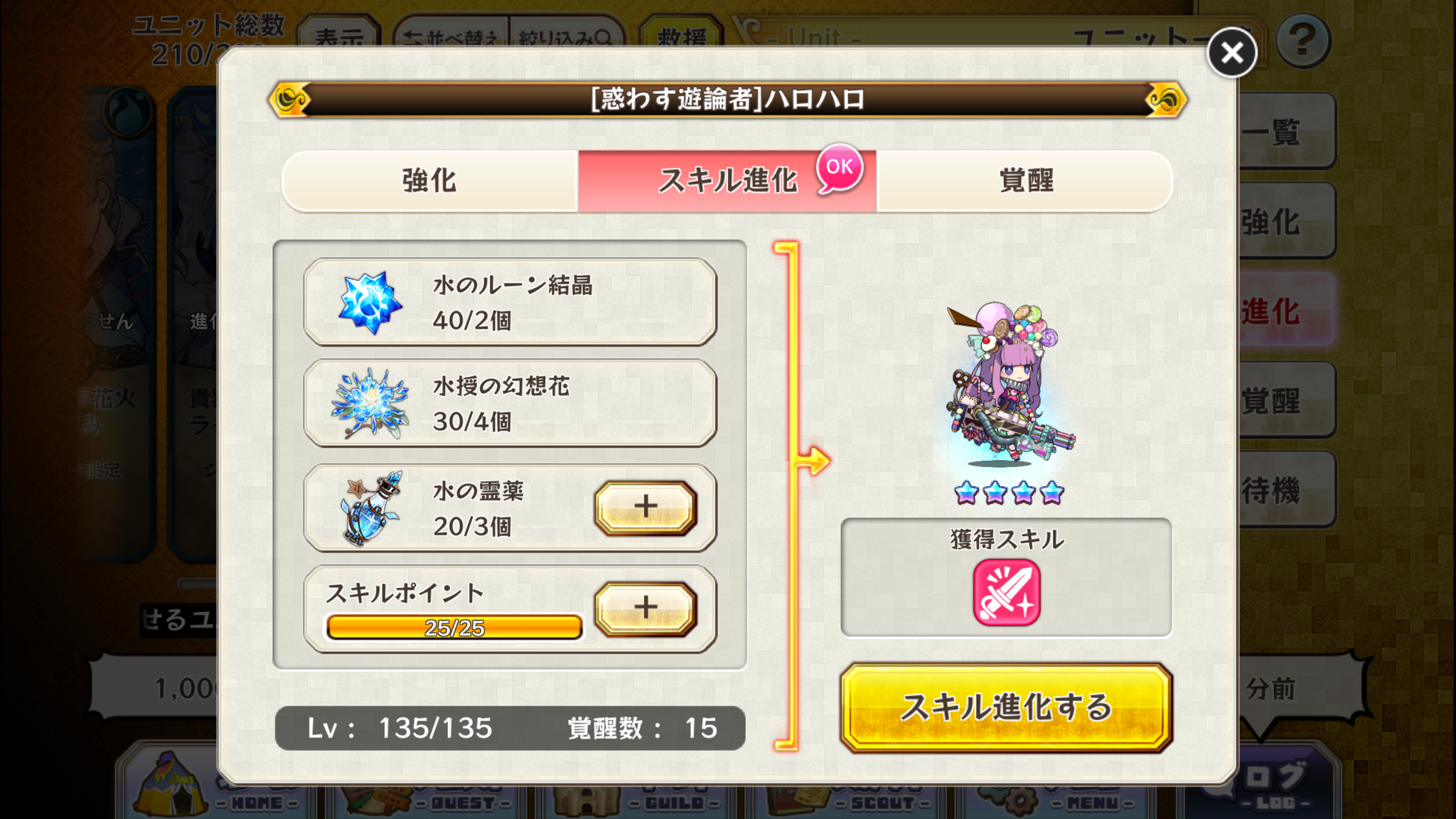Tap the 獲得スキル panel
The width and height of the screenshot is (1456, 819).
point(1006,577)
